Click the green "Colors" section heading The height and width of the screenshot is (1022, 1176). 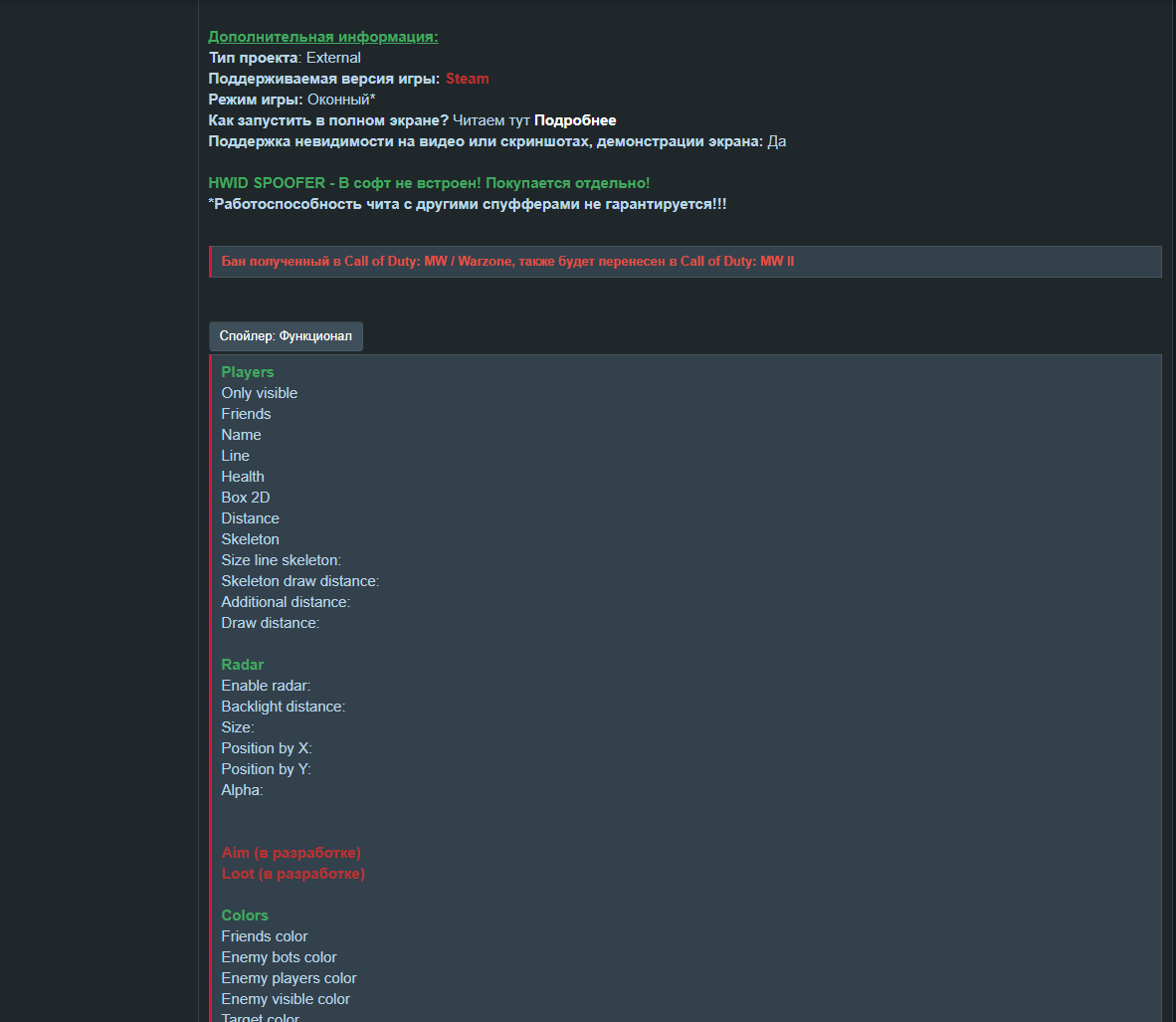point(245,916)
